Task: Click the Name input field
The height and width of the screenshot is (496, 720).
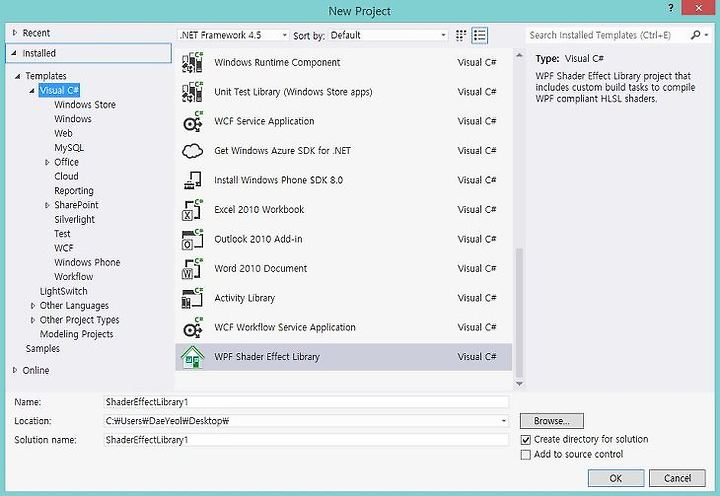Action: tap(306, 402)
